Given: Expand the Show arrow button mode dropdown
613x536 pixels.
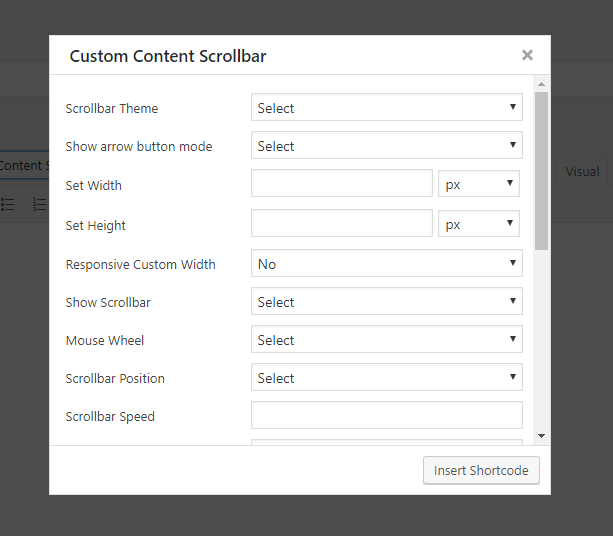Looking at the screenshot, I should point(386,146).
